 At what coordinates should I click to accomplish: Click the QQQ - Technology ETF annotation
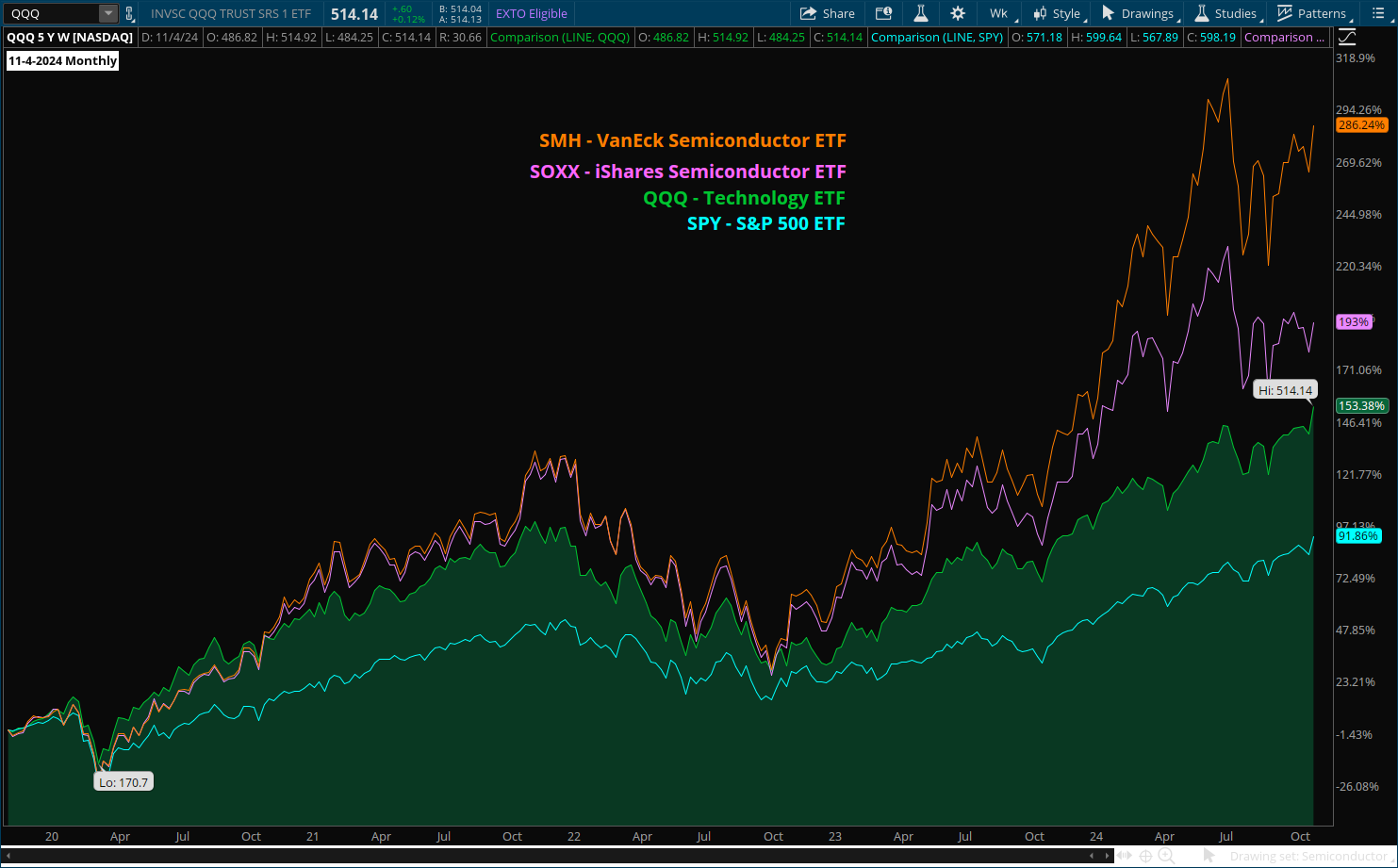[x=745, y=198]
